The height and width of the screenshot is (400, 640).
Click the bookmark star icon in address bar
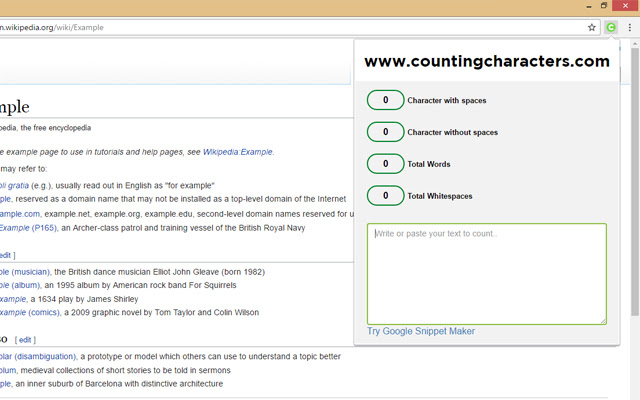591,27
